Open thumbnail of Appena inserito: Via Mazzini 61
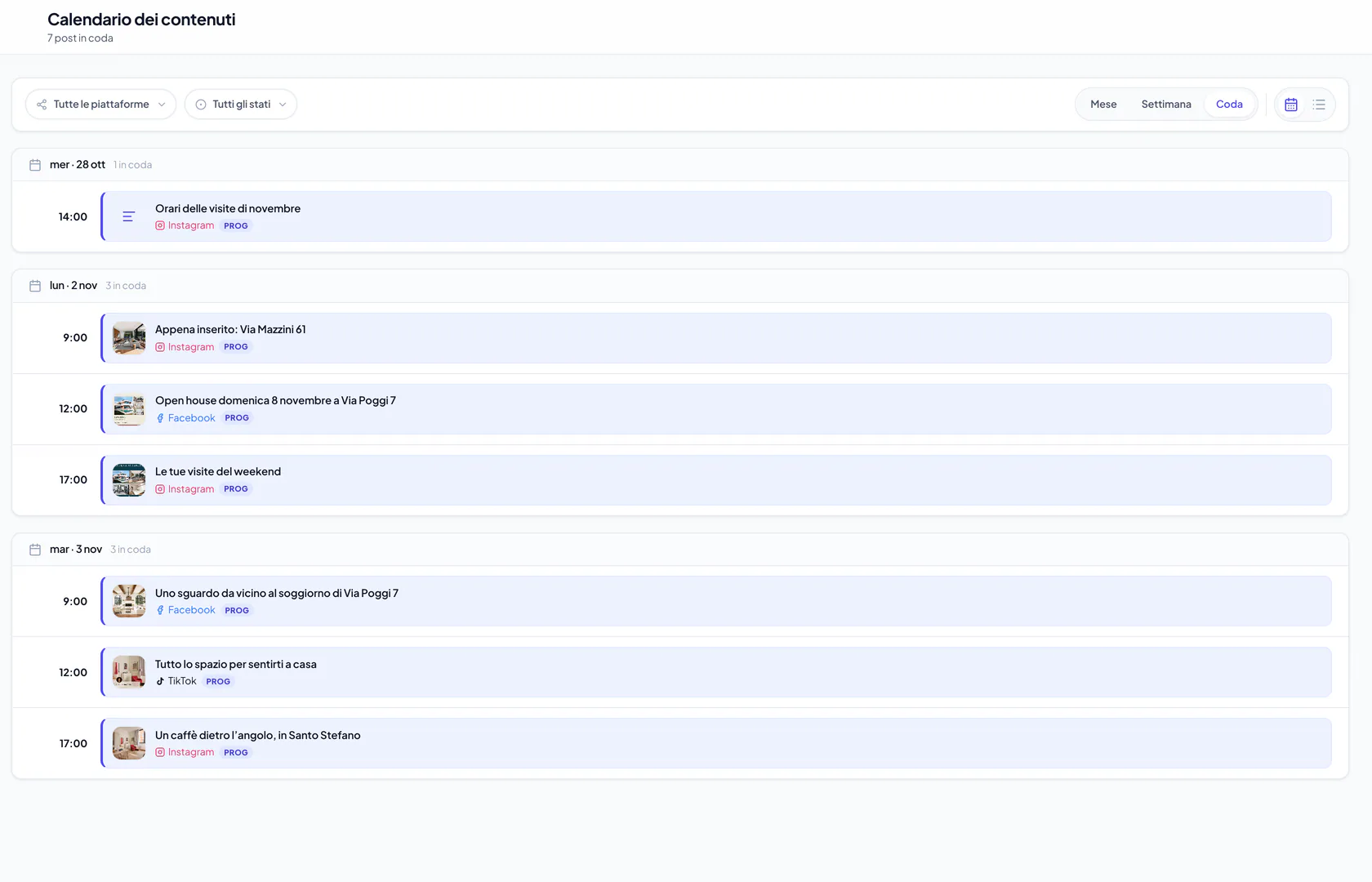This screenshot has height=882, width=1372. point(129,338)
